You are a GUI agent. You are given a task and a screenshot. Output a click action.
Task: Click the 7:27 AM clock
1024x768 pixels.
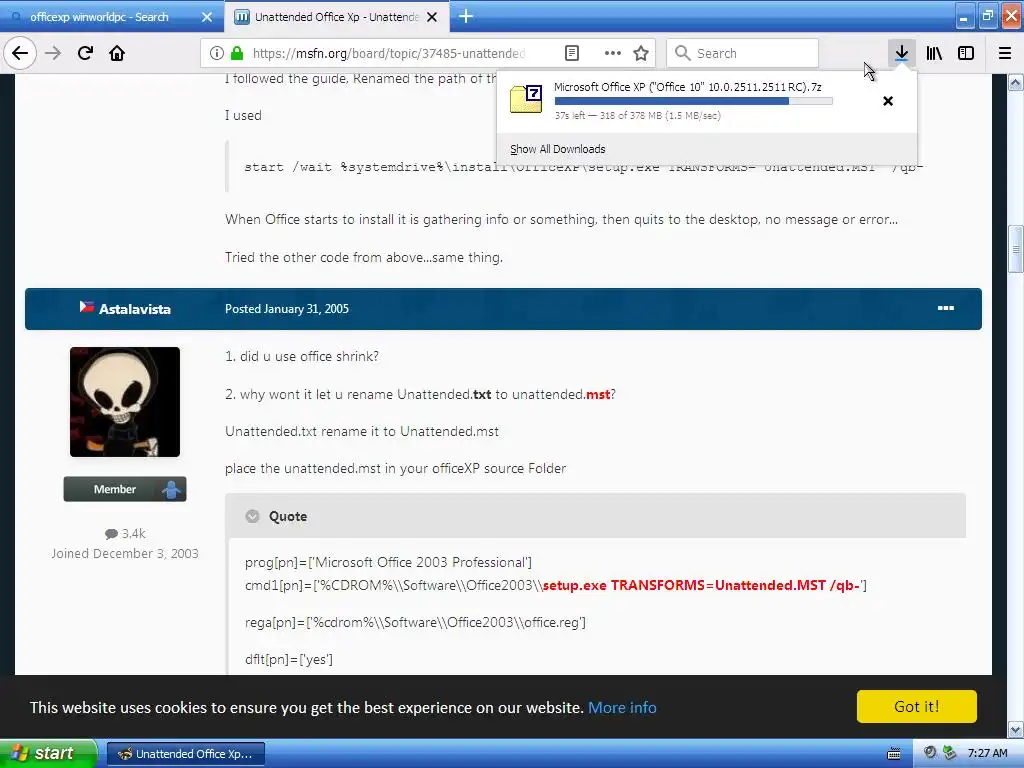pyautogui.click(x=987, y=753)
